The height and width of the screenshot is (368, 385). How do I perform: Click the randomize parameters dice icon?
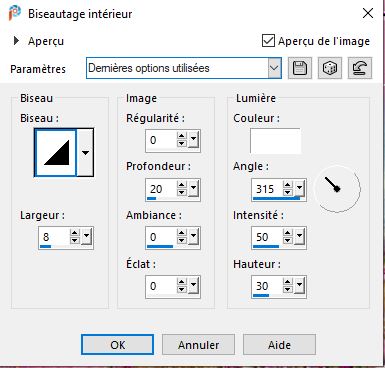click(330, 68)
